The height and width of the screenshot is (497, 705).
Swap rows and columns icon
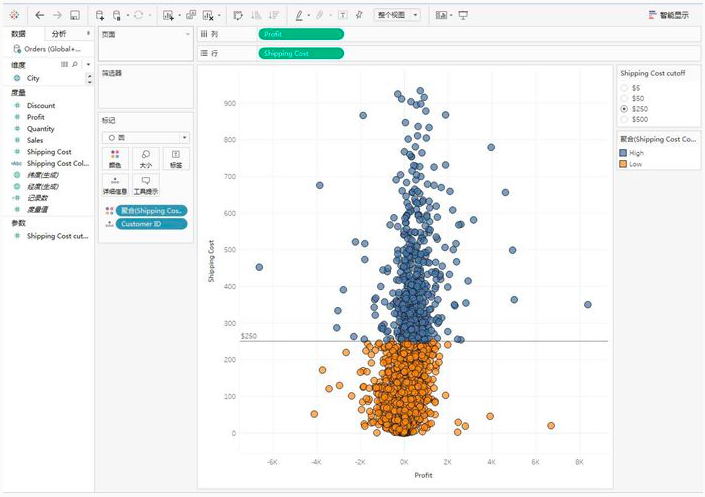(x=238, y=15)
